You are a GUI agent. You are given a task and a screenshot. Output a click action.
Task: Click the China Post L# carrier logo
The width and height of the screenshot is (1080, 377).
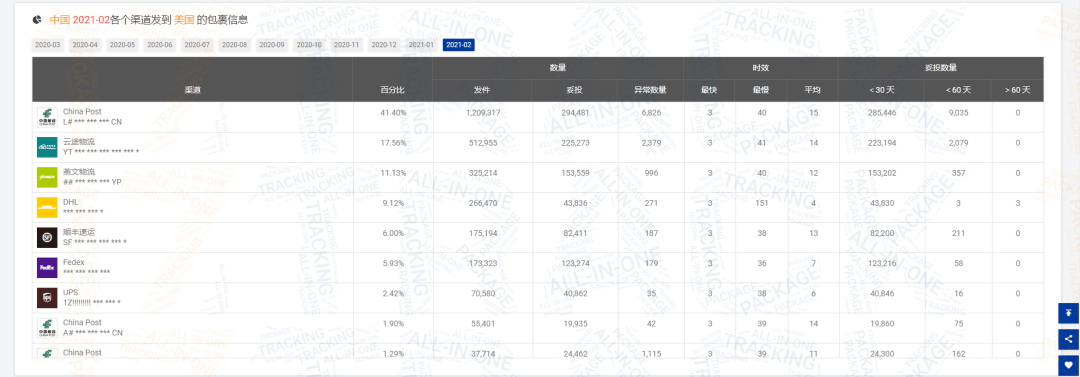pos(47,117)
